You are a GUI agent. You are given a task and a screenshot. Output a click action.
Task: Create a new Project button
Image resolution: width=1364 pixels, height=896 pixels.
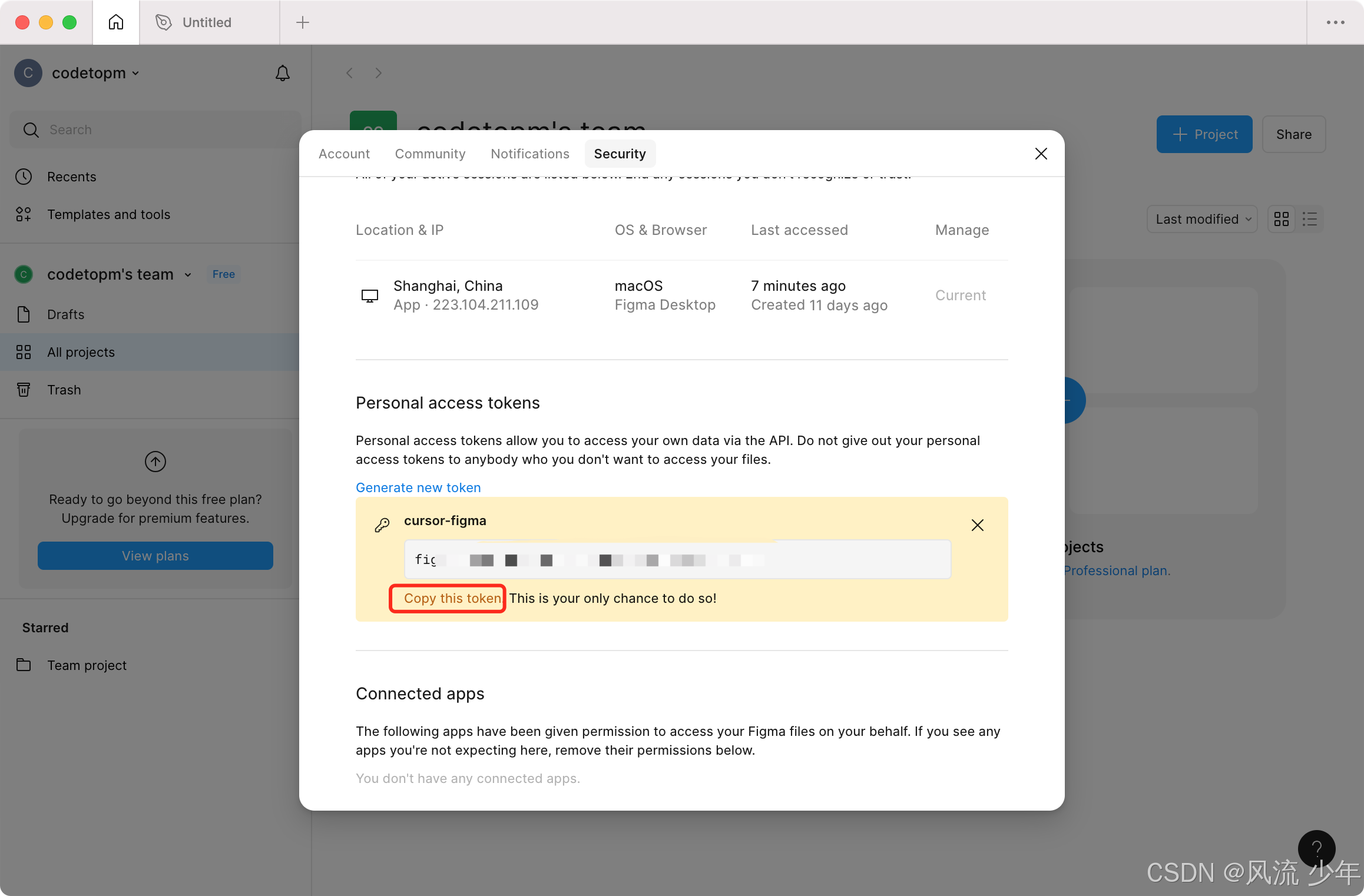point(1204,134)
